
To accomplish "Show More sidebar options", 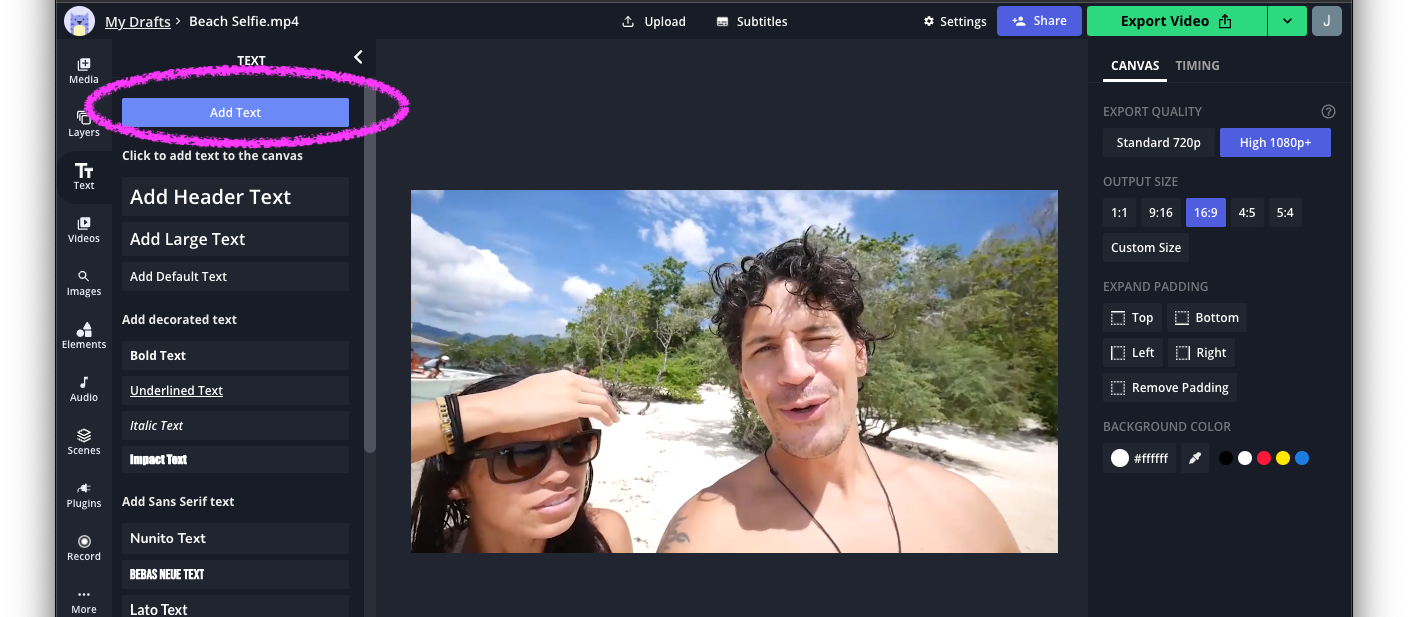I will tap(84, 601).
